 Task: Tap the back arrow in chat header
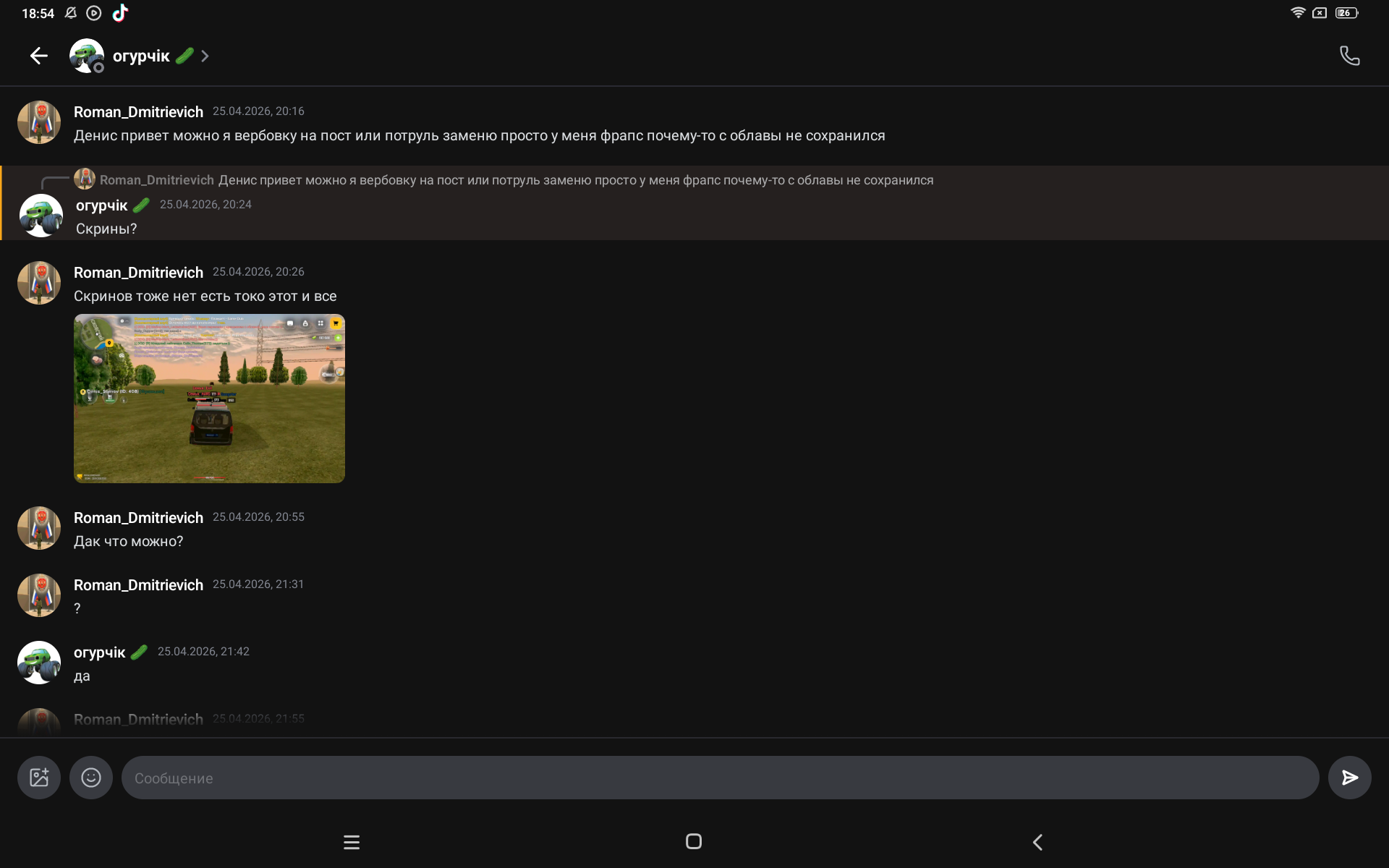coord(39,56)
